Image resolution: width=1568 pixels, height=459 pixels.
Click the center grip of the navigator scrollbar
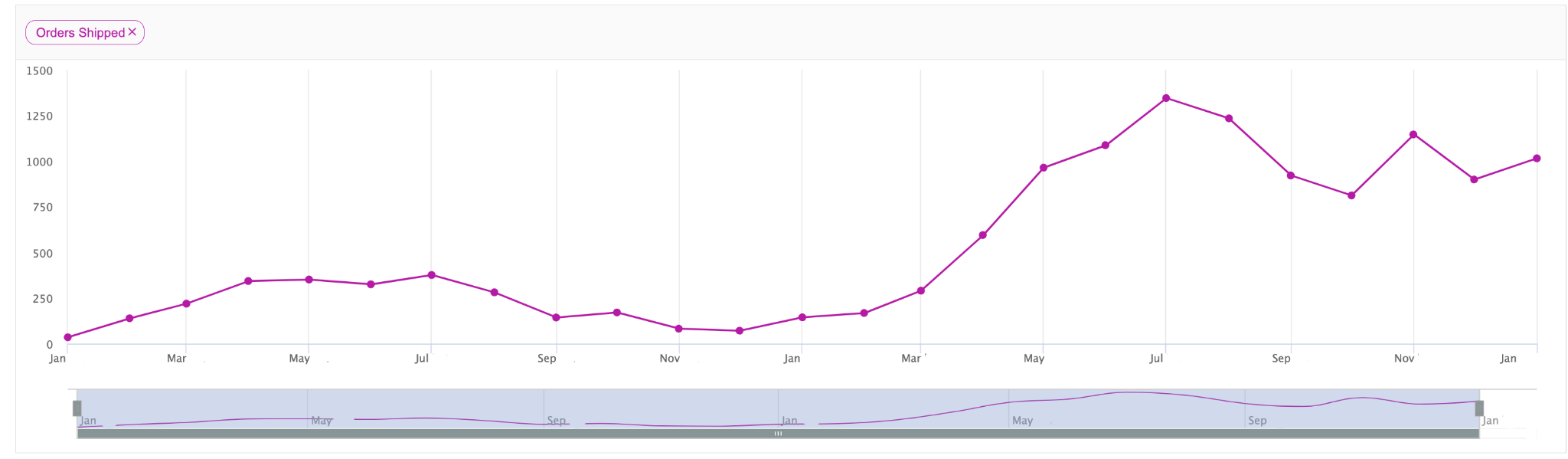(x=778, y=434)
